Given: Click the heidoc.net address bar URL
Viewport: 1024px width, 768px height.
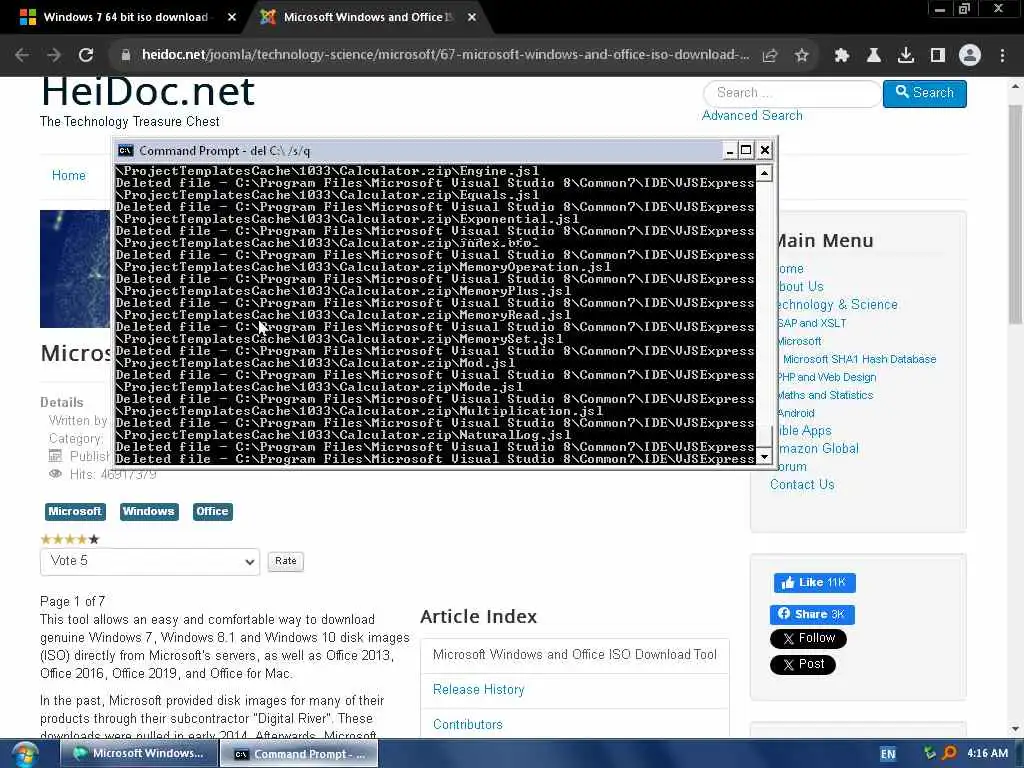Looking at the screenshot, I should point(445,55).
